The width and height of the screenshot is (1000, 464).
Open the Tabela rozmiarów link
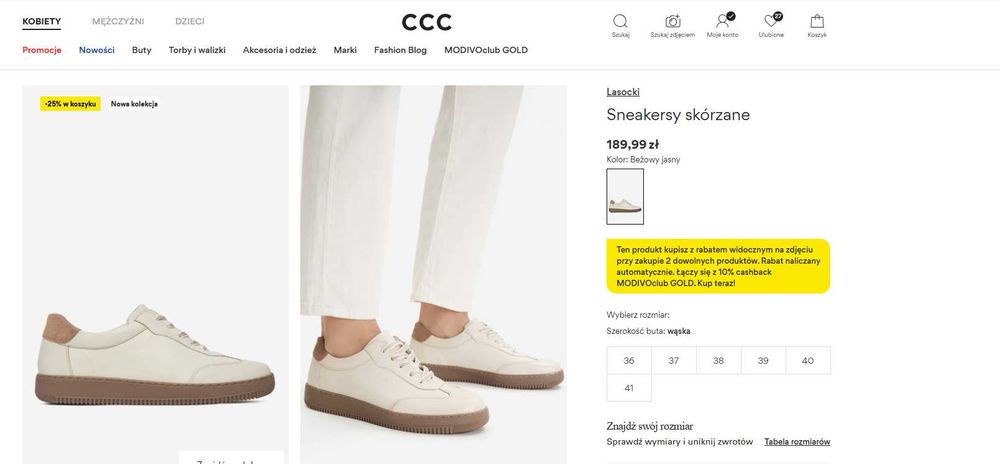pos(797,442)
